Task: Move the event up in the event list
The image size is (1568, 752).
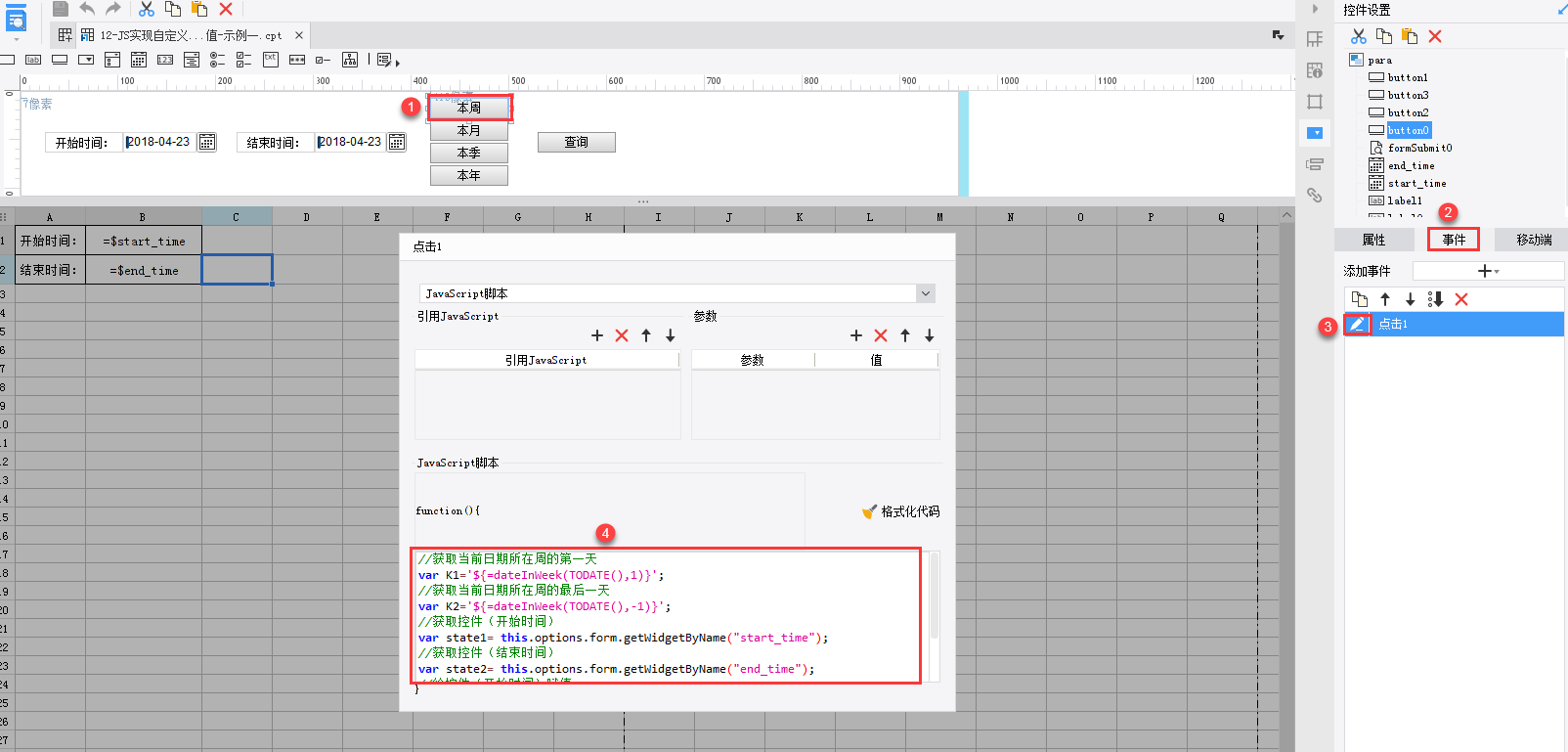Action: 1385,299
